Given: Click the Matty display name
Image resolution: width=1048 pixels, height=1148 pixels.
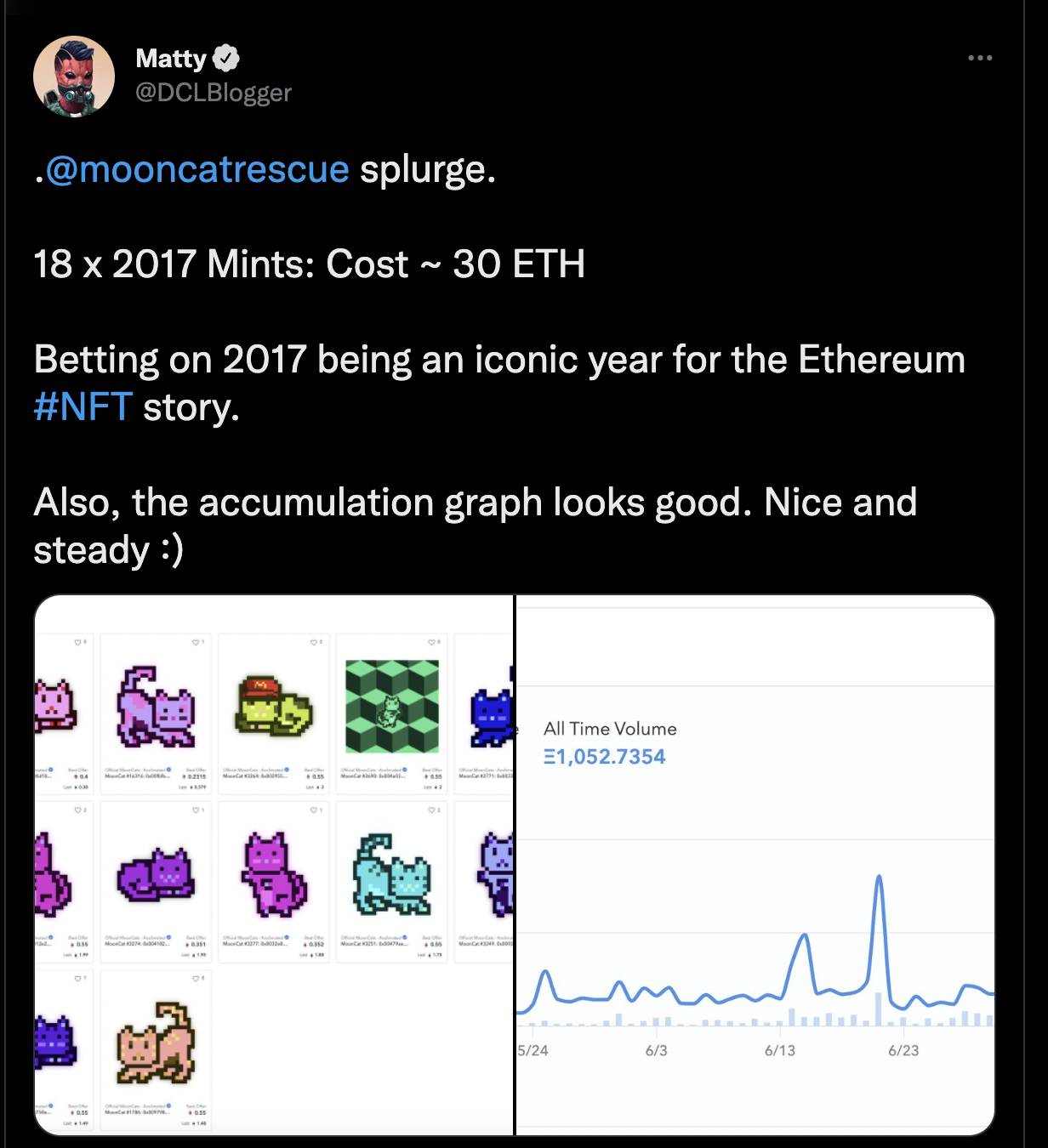Looking at the screenshot, I should coord(171,58).
